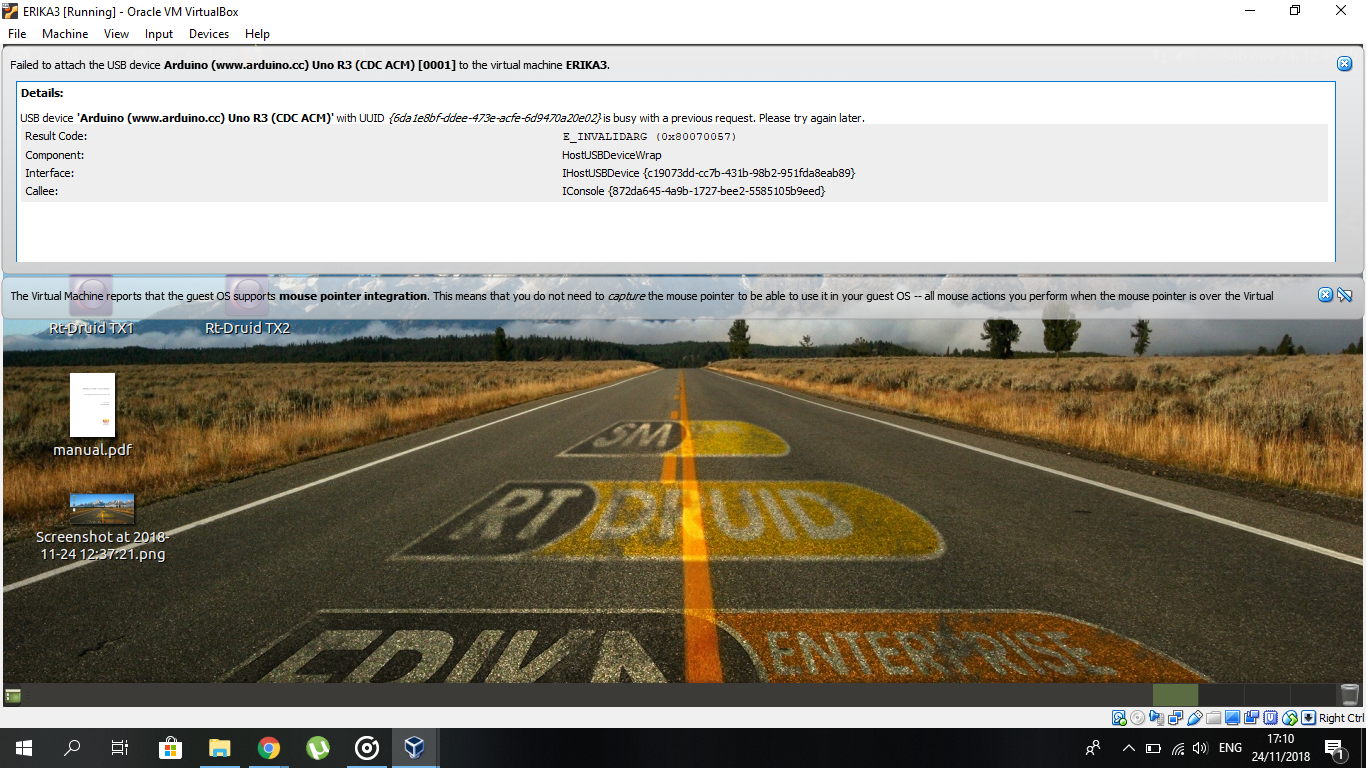Click the IConsole callee value
This screenshot has height=774, width=1368.
coord(693,191)
